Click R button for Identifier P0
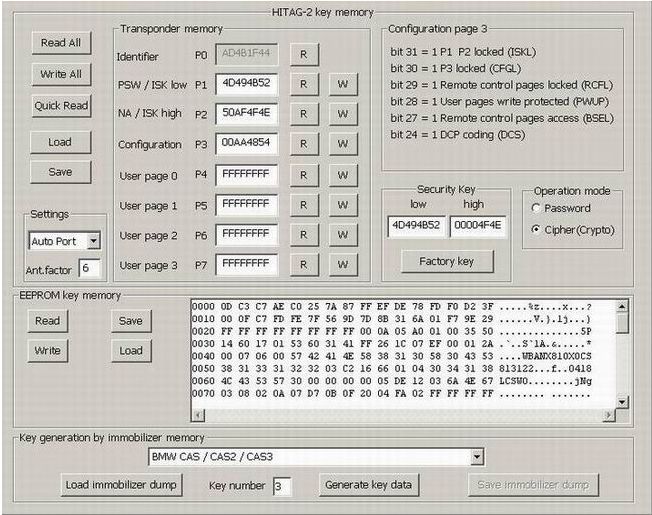Screen dimensions: 652x515 [x=303, y=52]
